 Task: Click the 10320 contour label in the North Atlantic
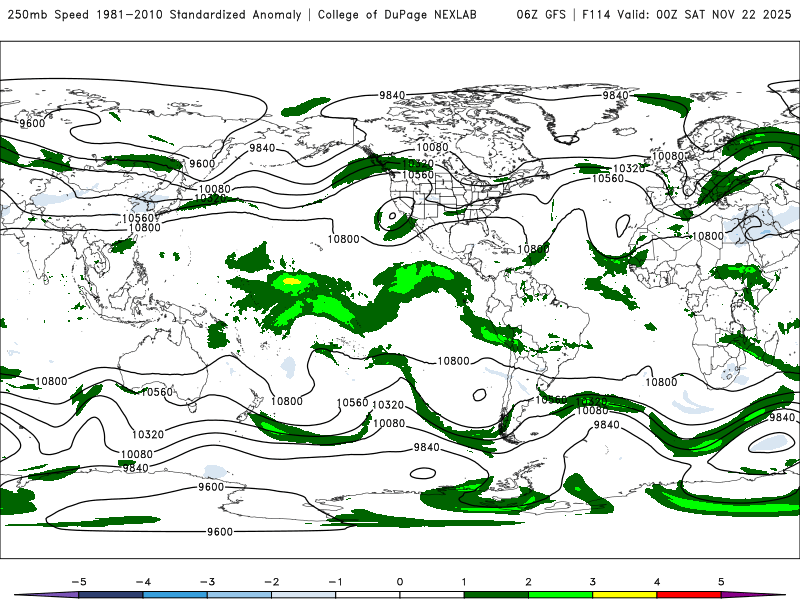coord(629,168)
